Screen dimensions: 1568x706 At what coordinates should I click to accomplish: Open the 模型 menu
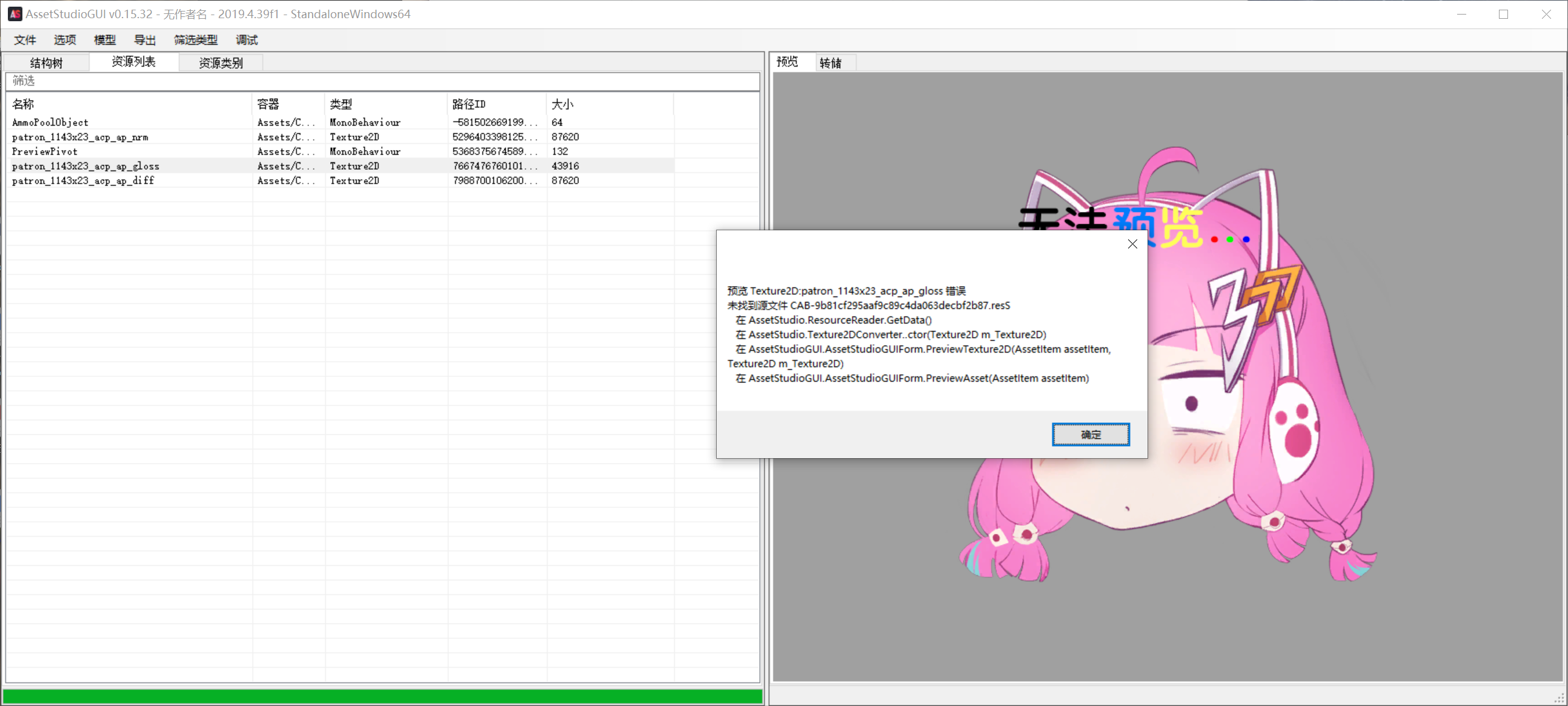click(x=105, y=40)
